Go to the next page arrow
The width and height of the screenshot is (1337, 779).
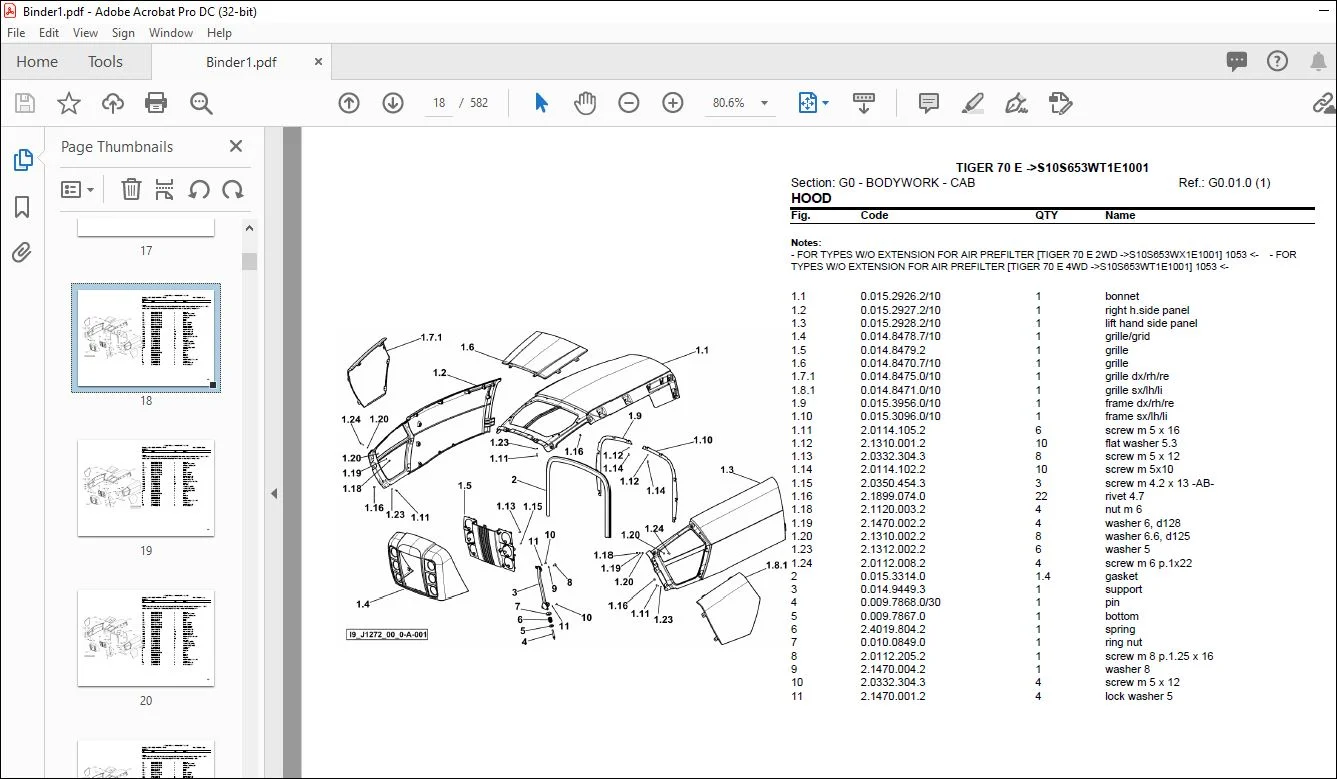[393, 103]
